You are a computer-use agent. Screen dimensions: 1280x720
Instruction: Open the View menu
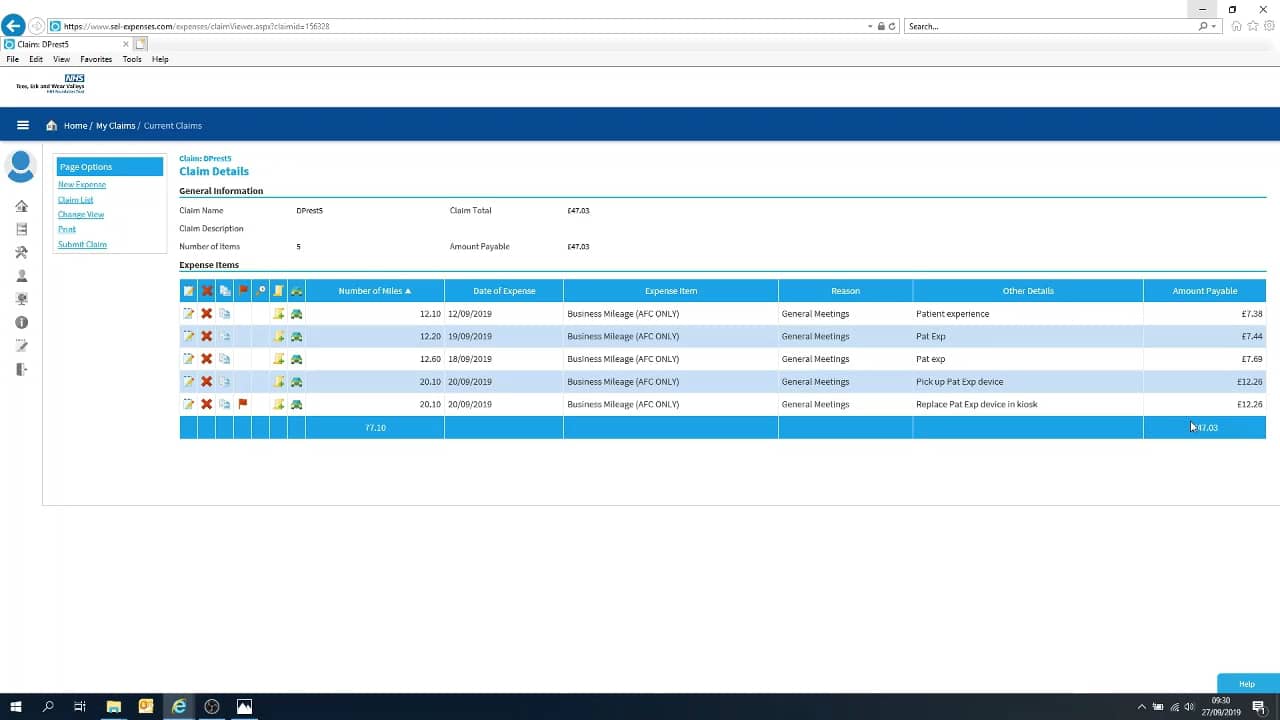pos(61,59)
